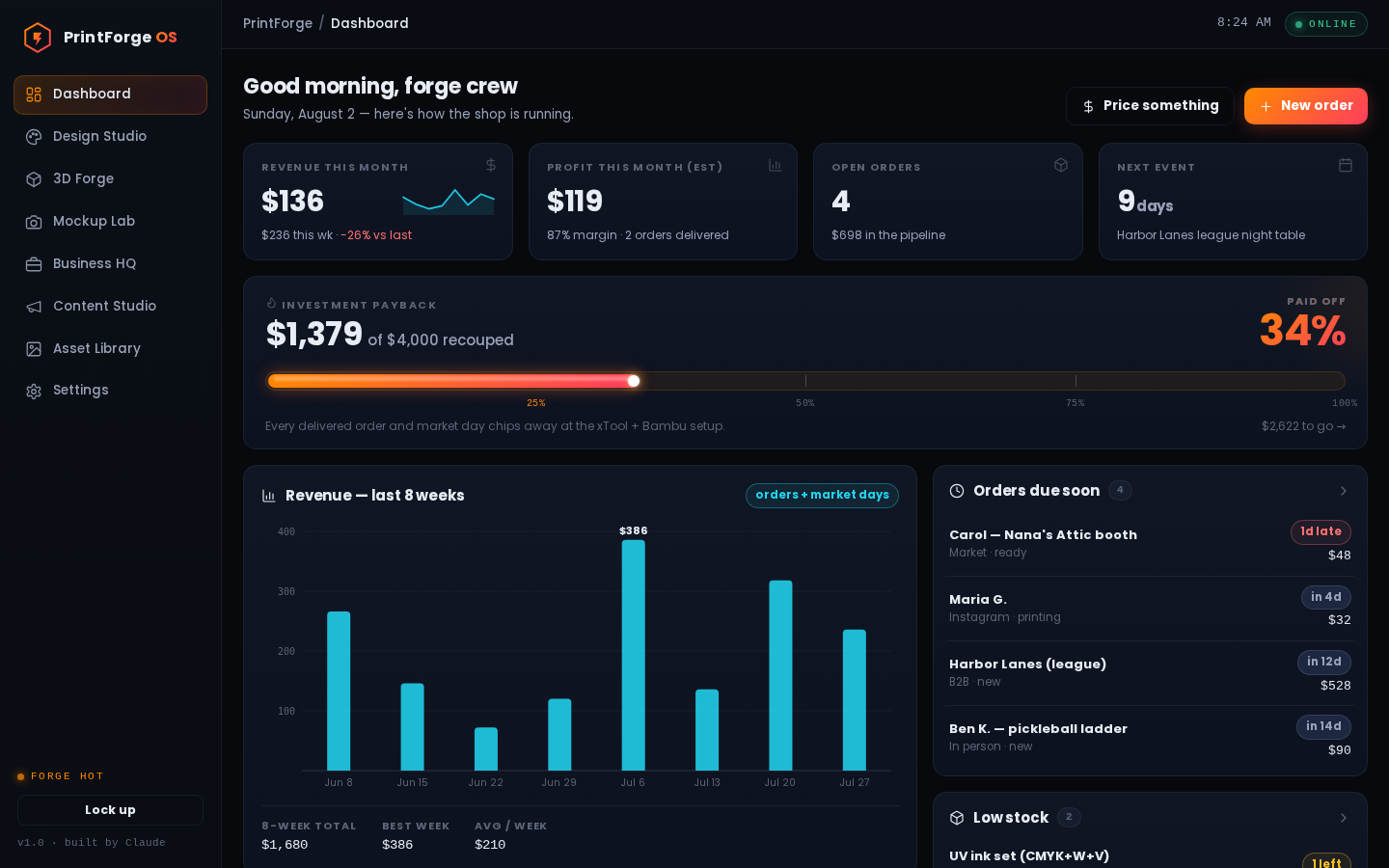The height and width of the screenshot is (868, 1389).
Task: Go to Mockup Lab camera icon
Action: (34, 222)
